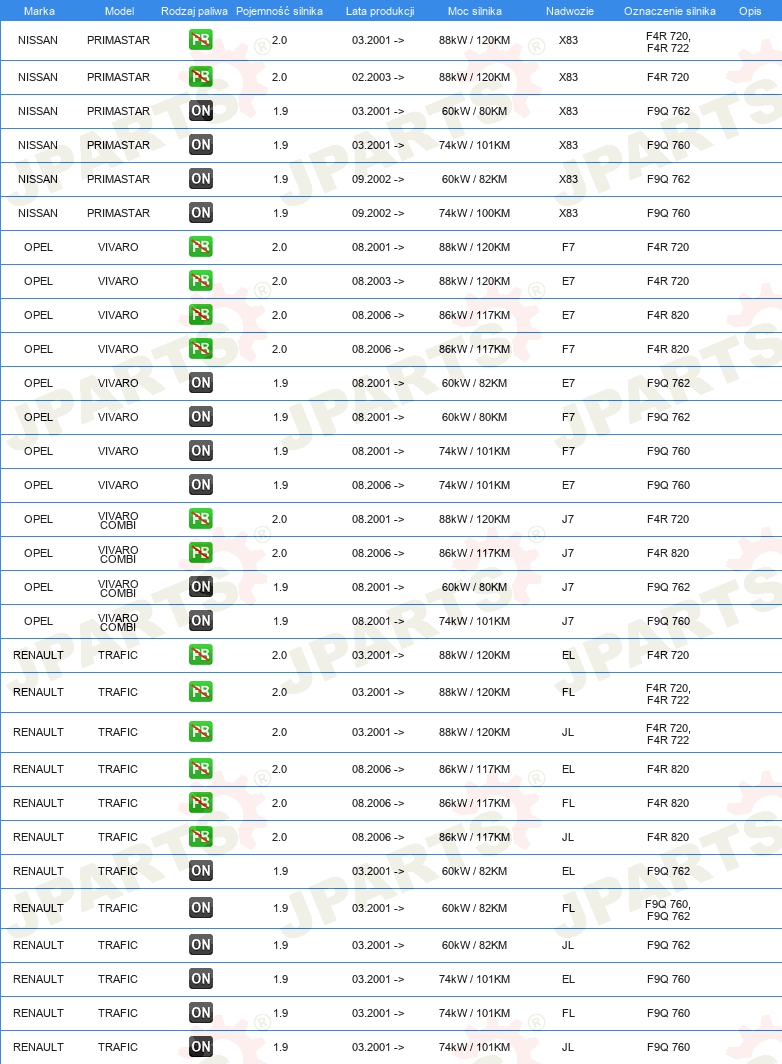Click petrol icon in Renault Trafic EL F4R 820 row

[x=200, y=768]
